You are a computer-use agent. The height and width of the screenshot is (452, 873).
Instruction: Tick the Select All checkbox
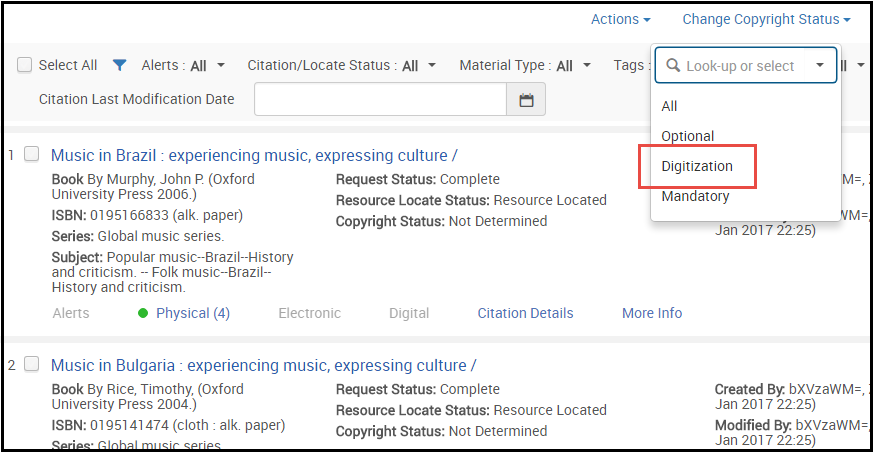(x=24, y=65)
